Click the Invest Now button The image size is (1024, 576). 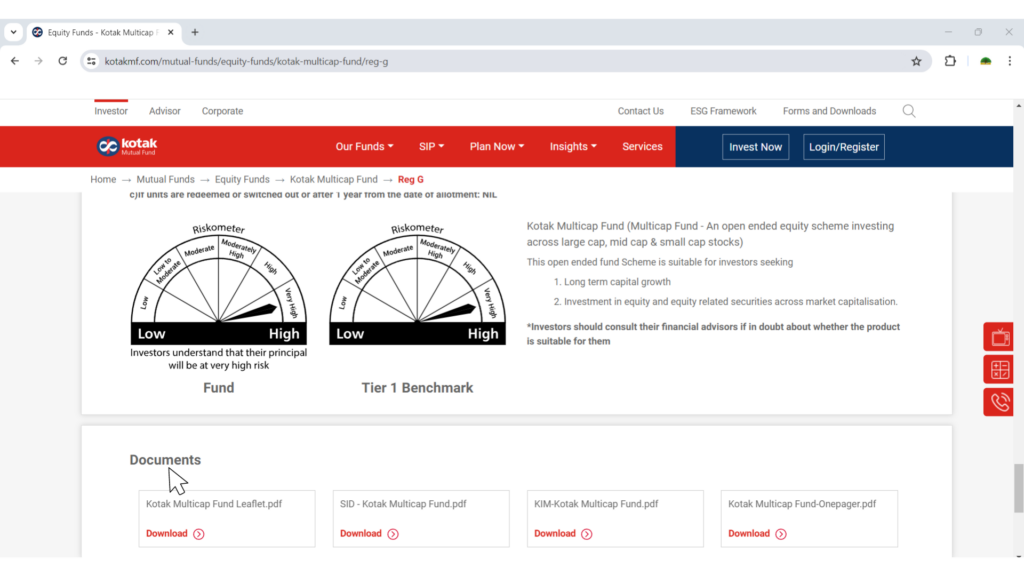[756, 147]
